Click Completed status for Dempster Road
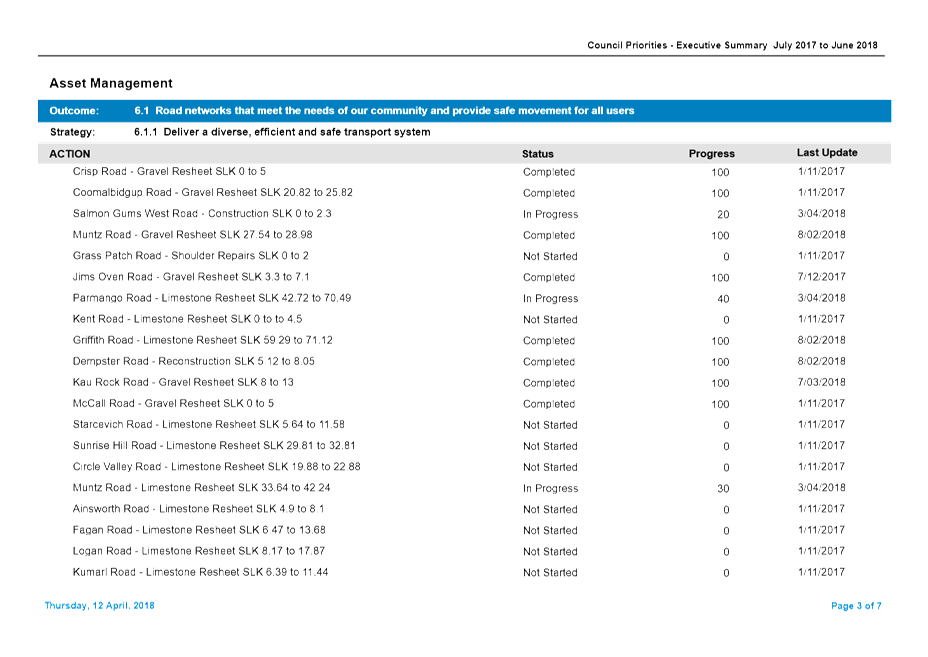Image resolution: width=928 pixels, height=657 pixels. (x=549, y=362)
